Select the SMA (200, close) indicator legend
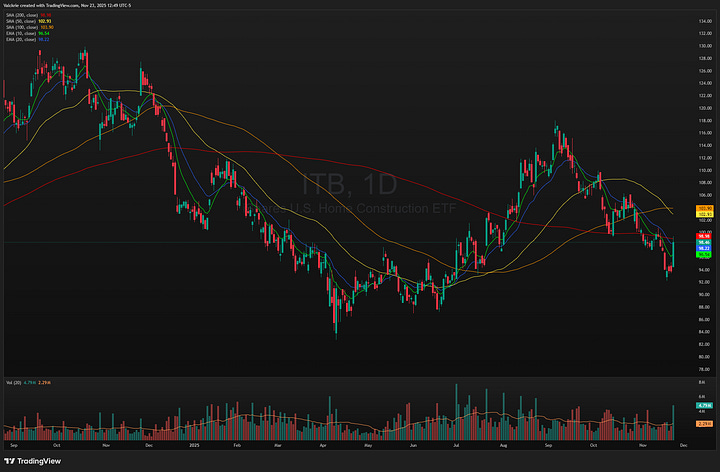Viewport: 720px width, 472px height. [x=28, y=15]
